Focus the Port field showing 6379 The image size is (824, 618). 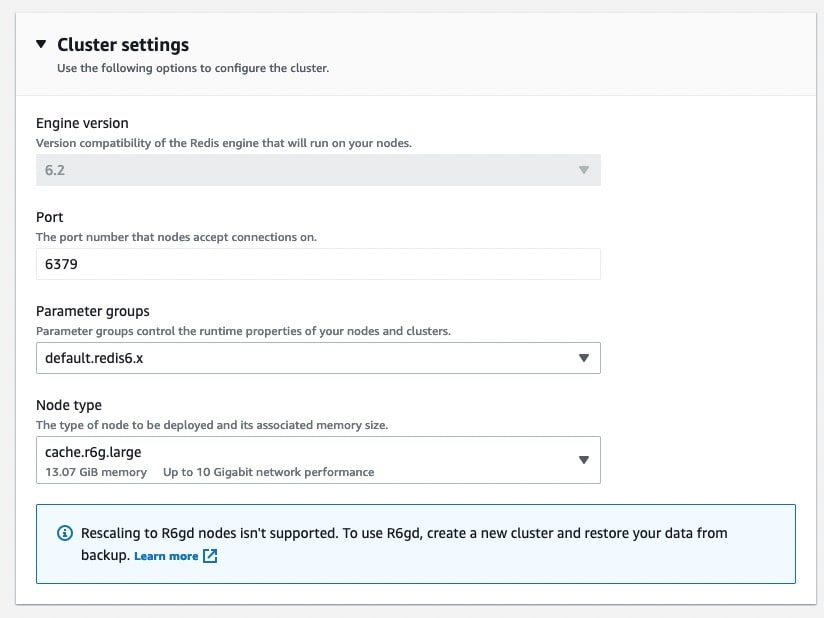click(318, 264)
